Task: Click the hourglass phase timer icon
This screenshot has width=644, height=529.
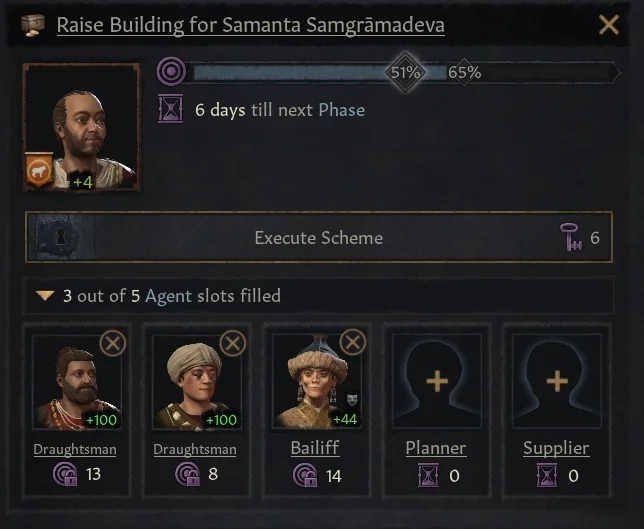Action: (170, 109)
